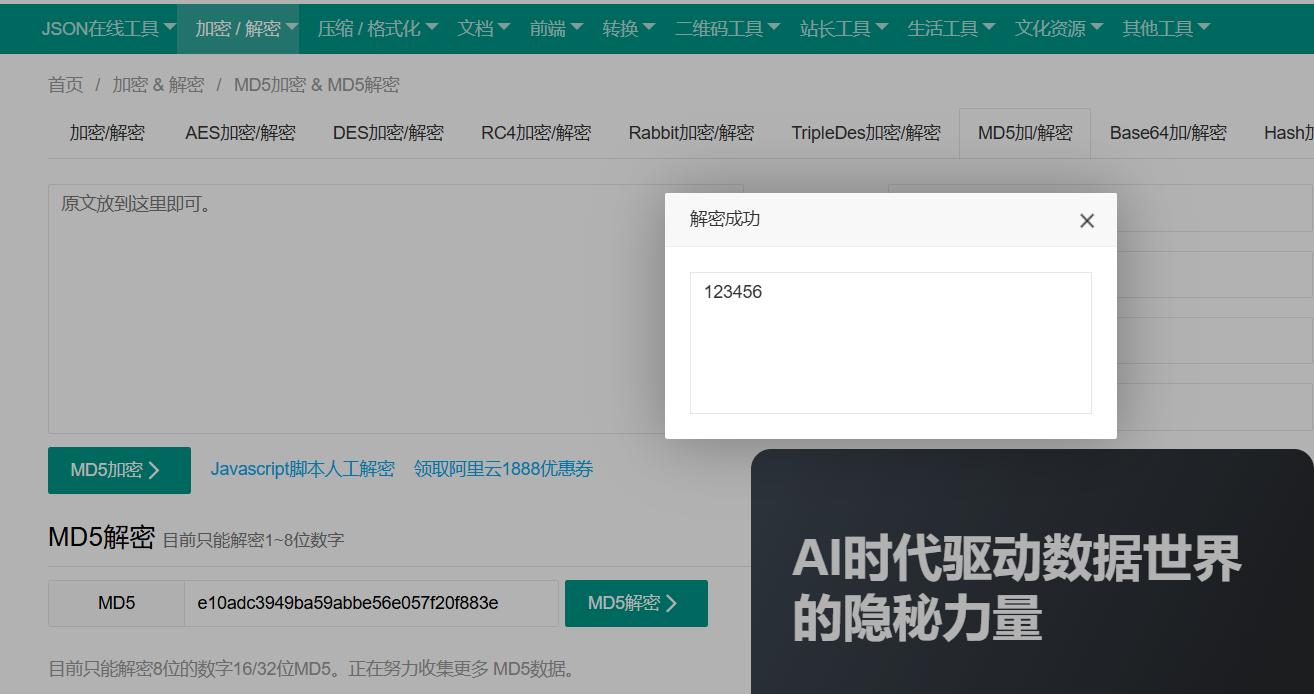
Task: Open the Rabbit加密/解密 tab
Action: [691, 132]
